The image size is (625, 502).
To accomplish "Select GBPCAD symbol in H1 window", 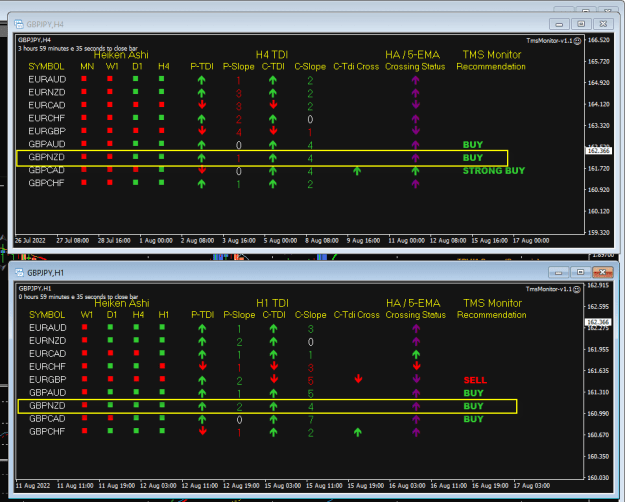I will tap(47, 419).
